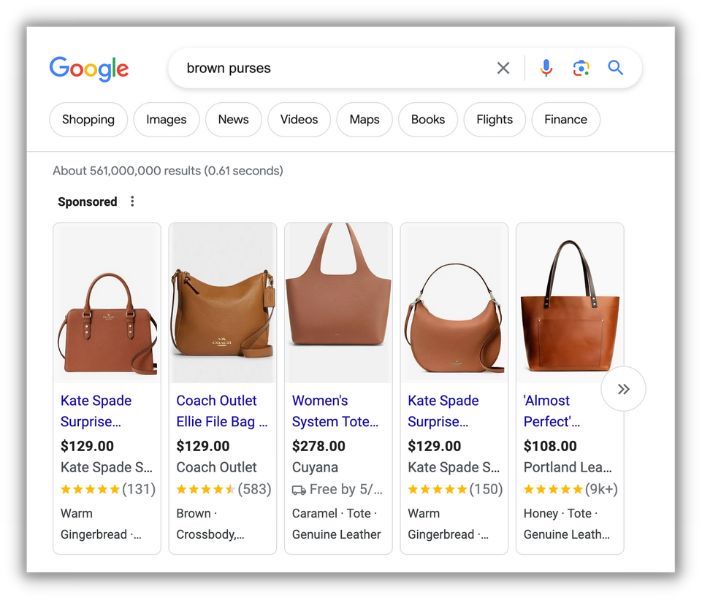Select the Maps tab
The image size is (701, 600).
point(364,120)
